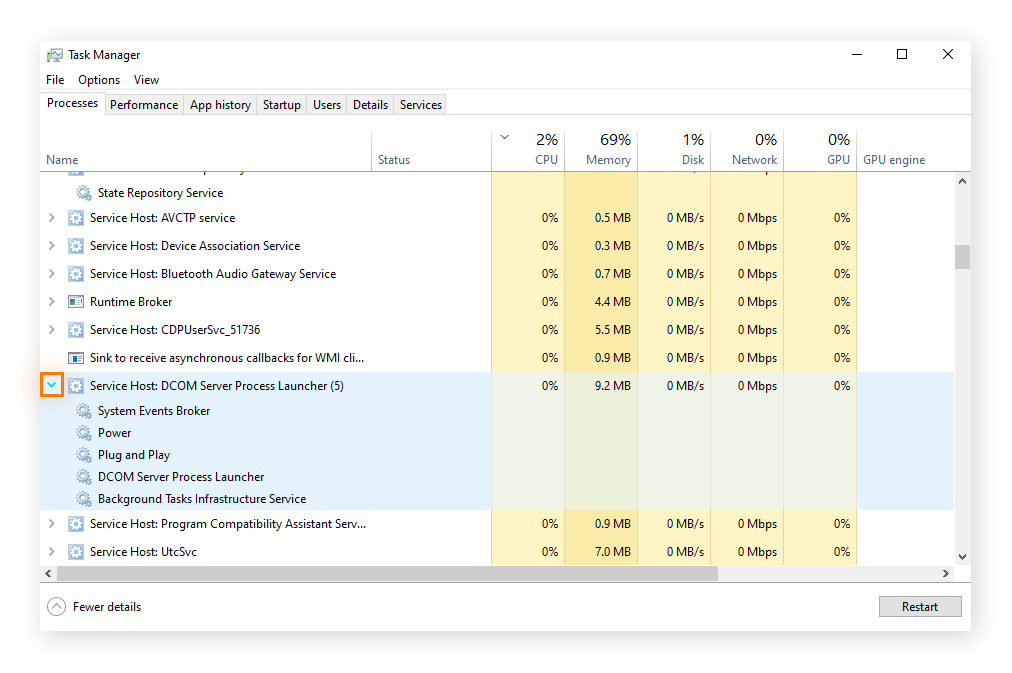Click the vertical scrollbar down arrow
Image resolution: width=1012 pixels, height=673 pixels.
(x=962, y=557)
